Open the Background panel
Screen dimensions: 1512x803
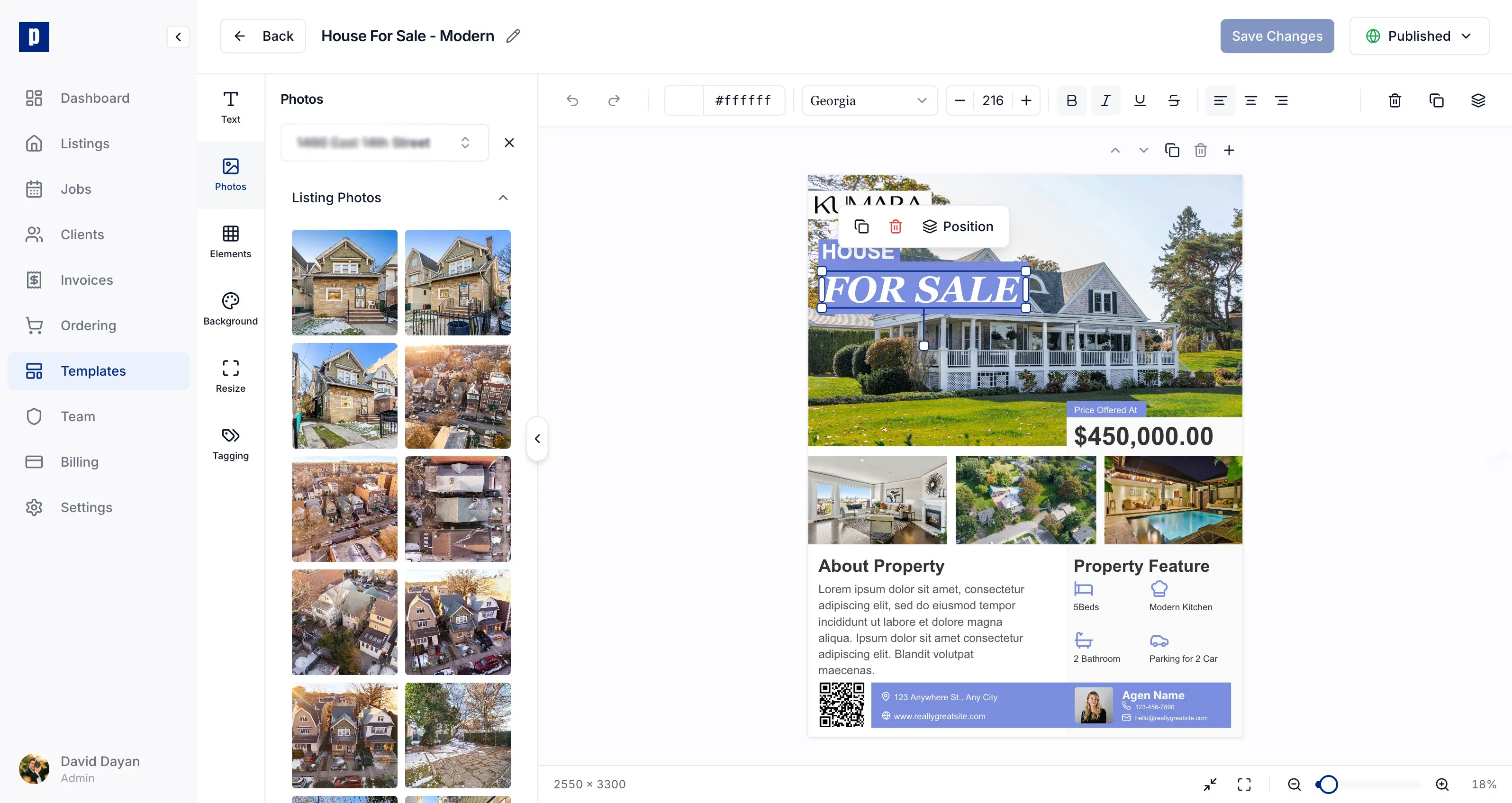tap(230, 308)
